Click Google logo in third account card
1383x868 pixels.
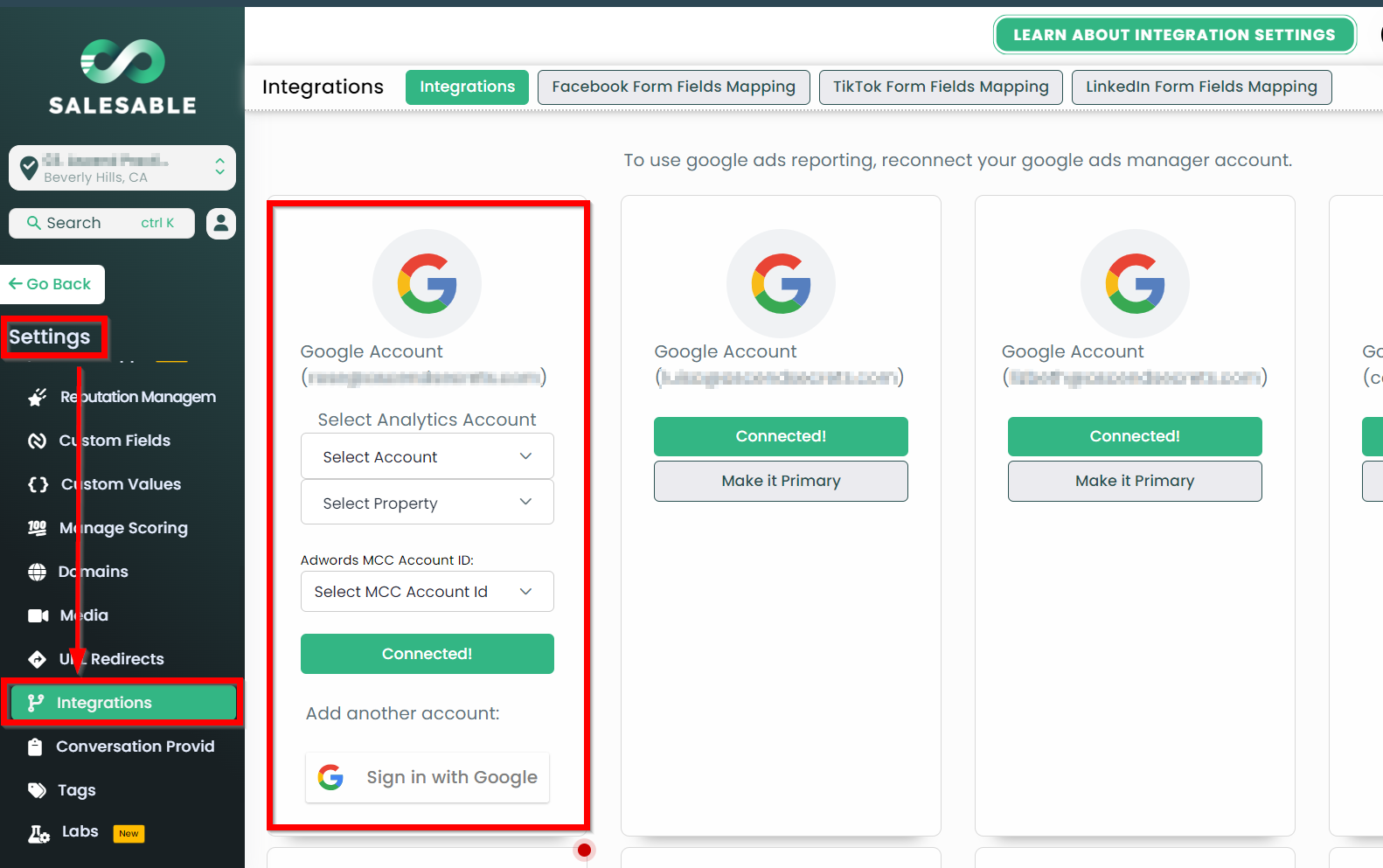tap(1136, 284)
